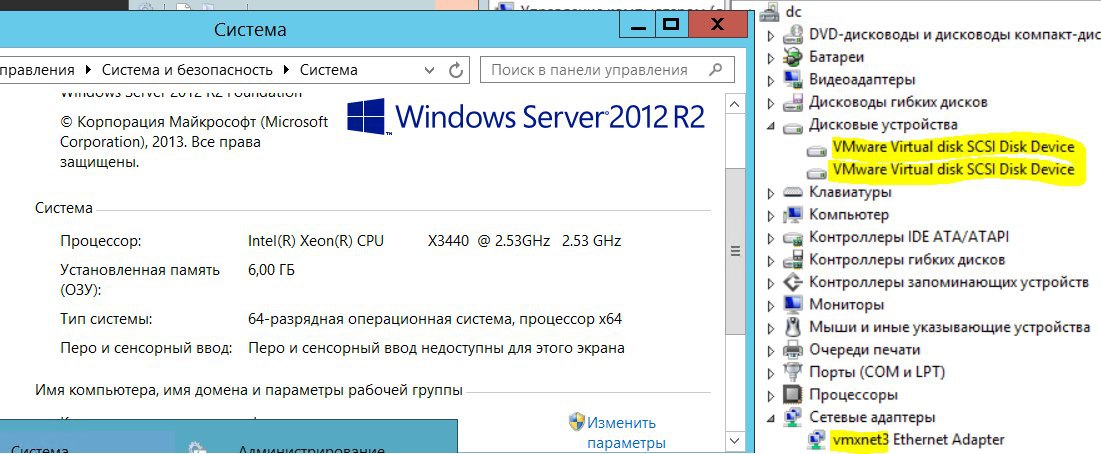Open the breadcrumb arrow after Система и безопасность
The image size is (1101, 454).
coord(286,70)
